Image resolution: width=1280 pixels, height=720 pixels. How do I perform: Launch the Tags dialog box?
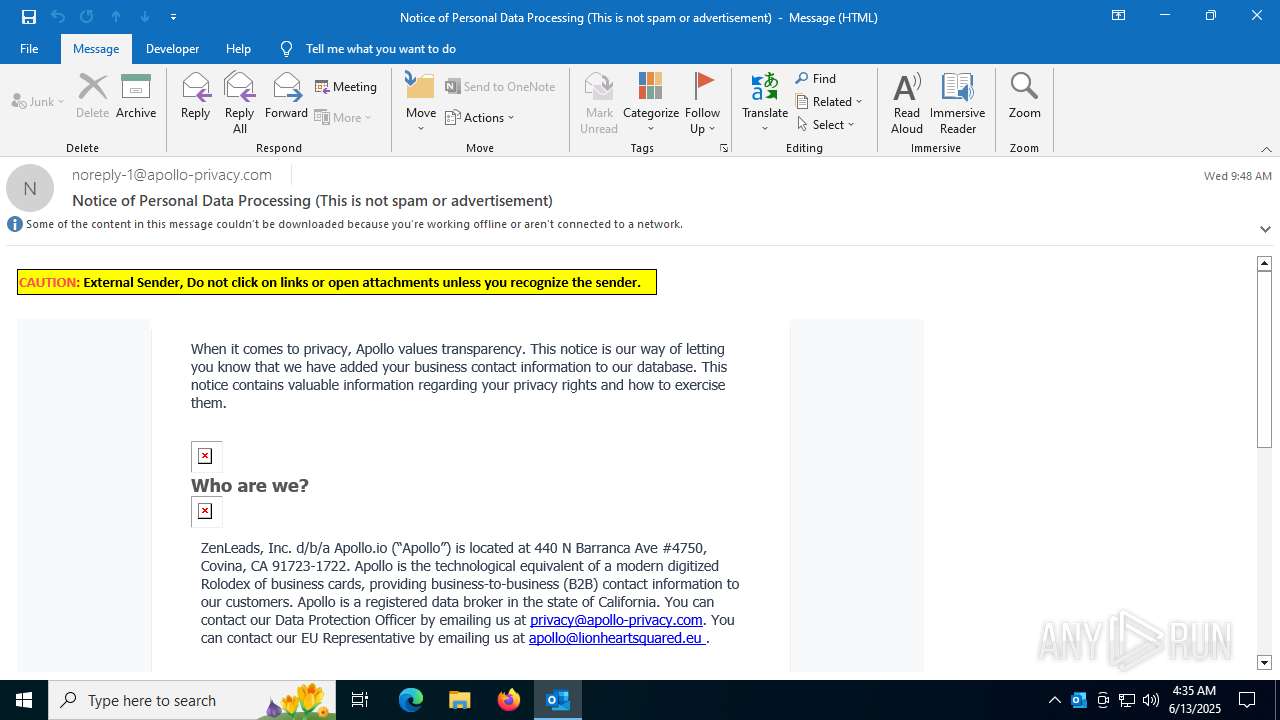(x=724, y=148)
